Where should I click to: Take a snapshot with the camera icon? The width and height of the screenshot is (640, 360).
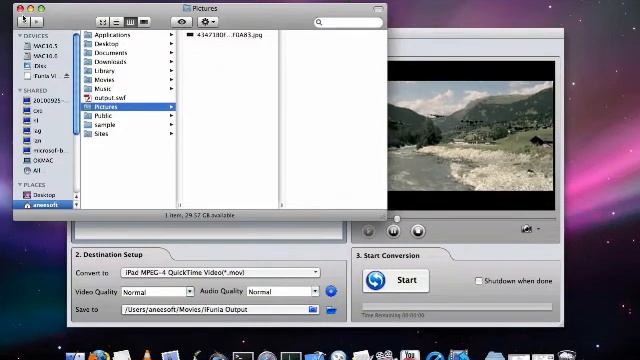(527, 229)
